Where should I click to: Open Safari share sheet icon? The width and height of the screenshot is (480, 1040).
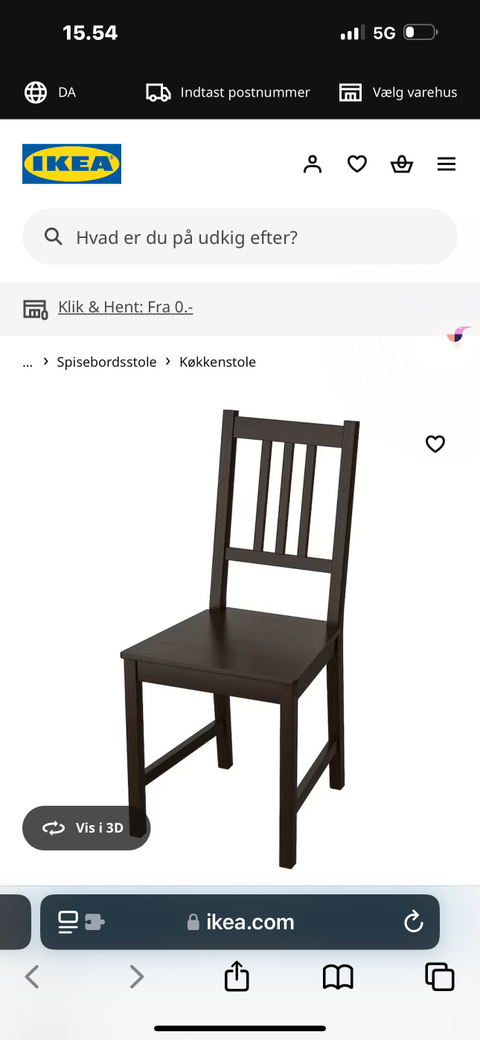(237, 977)
